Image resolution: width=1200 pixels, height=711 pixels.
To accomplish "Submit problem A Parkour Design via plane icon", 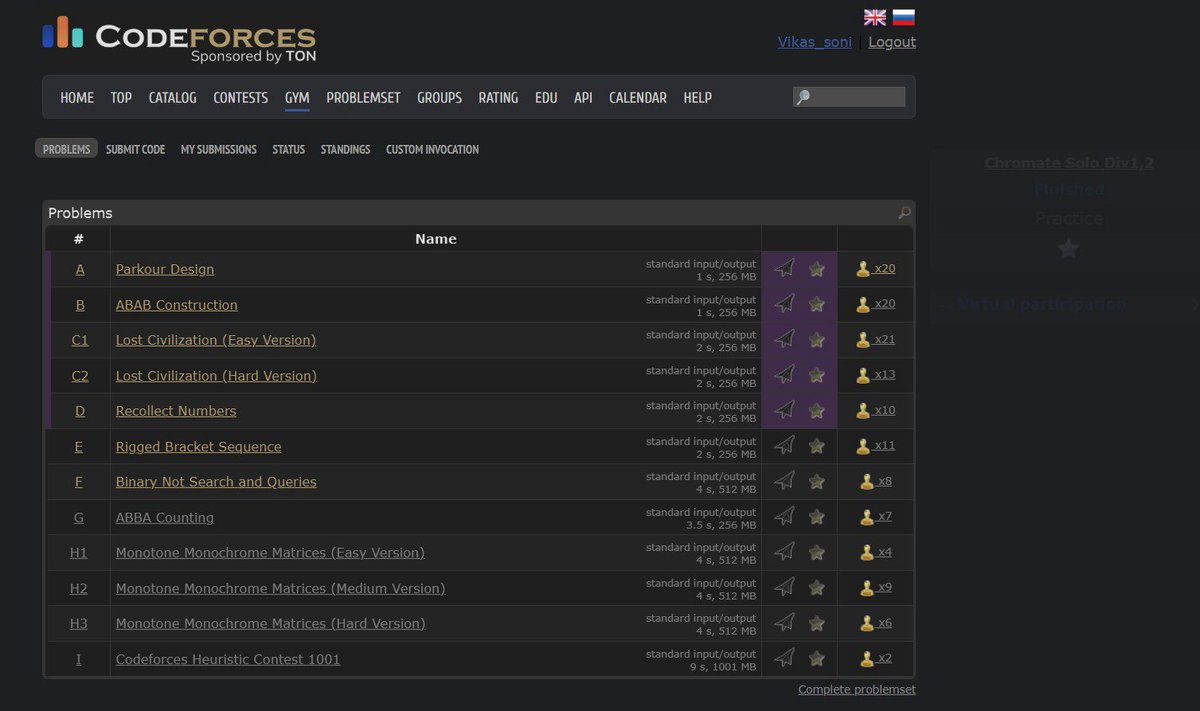I will point(785,268).
